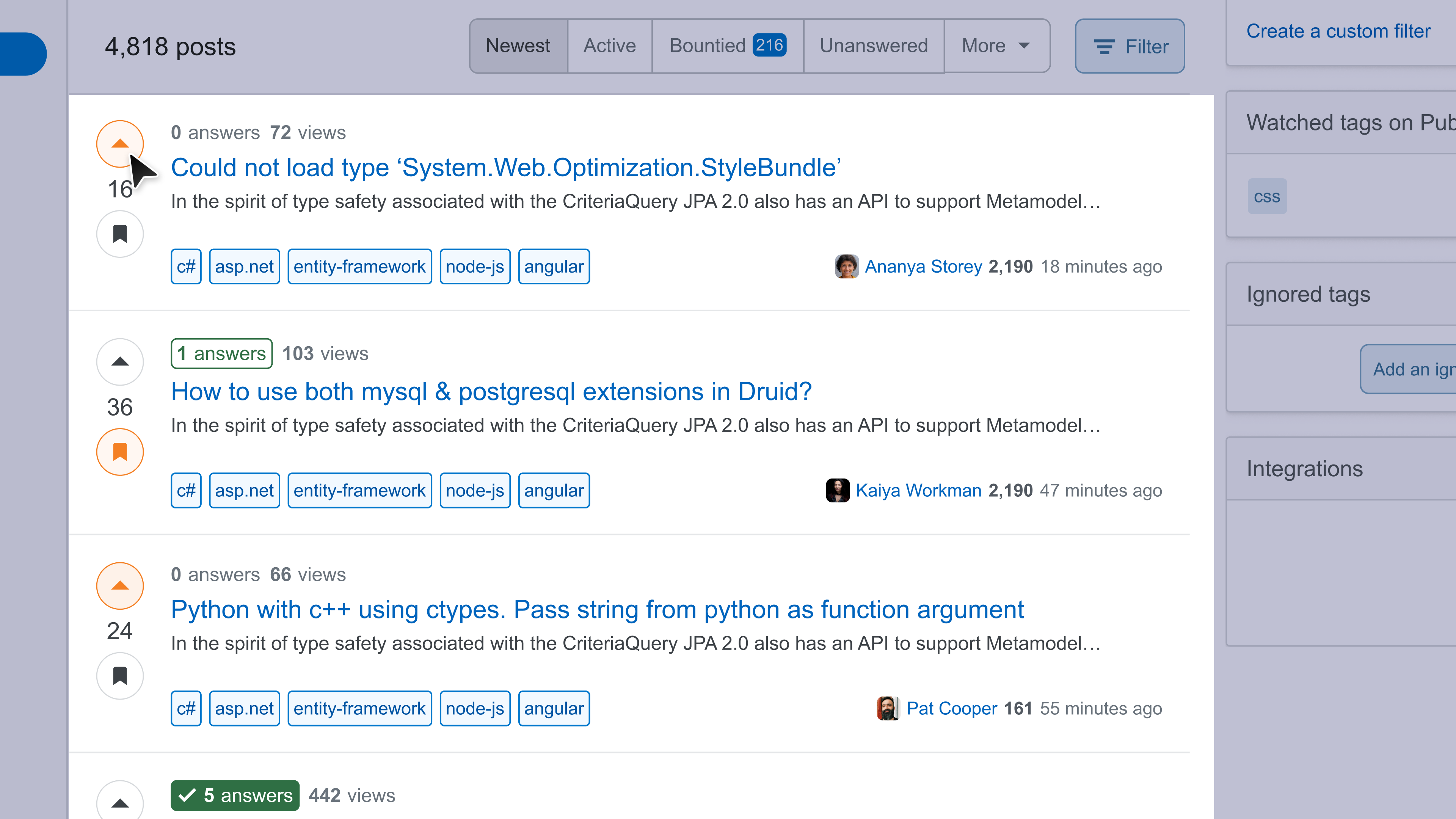This screenshot has width=1456, height=819.
Task: Select c# tag on StyleBundle question
Action: [x=186, y=266]
